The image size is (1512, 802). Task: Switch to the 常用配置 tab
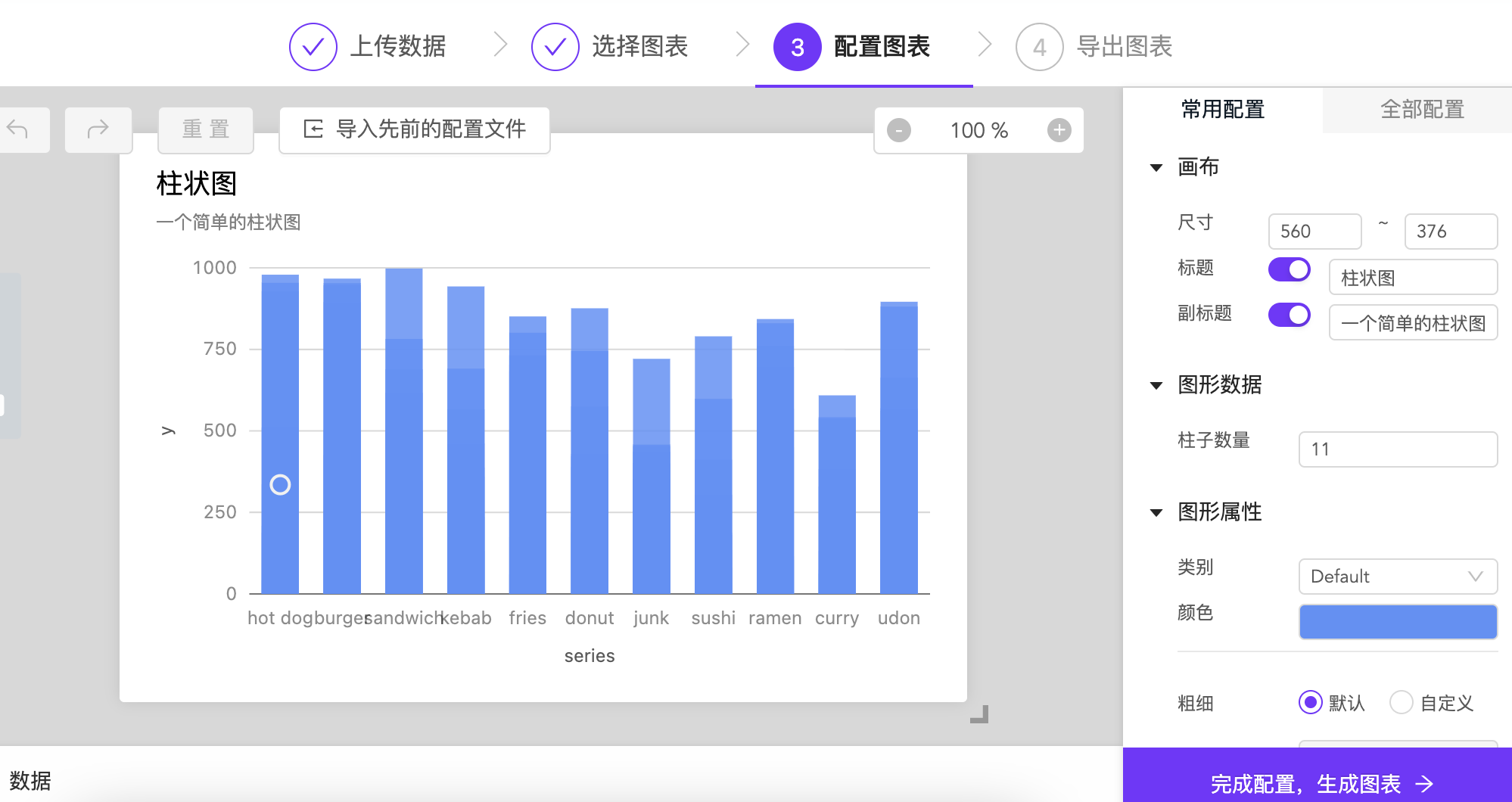pos(1223,110)
